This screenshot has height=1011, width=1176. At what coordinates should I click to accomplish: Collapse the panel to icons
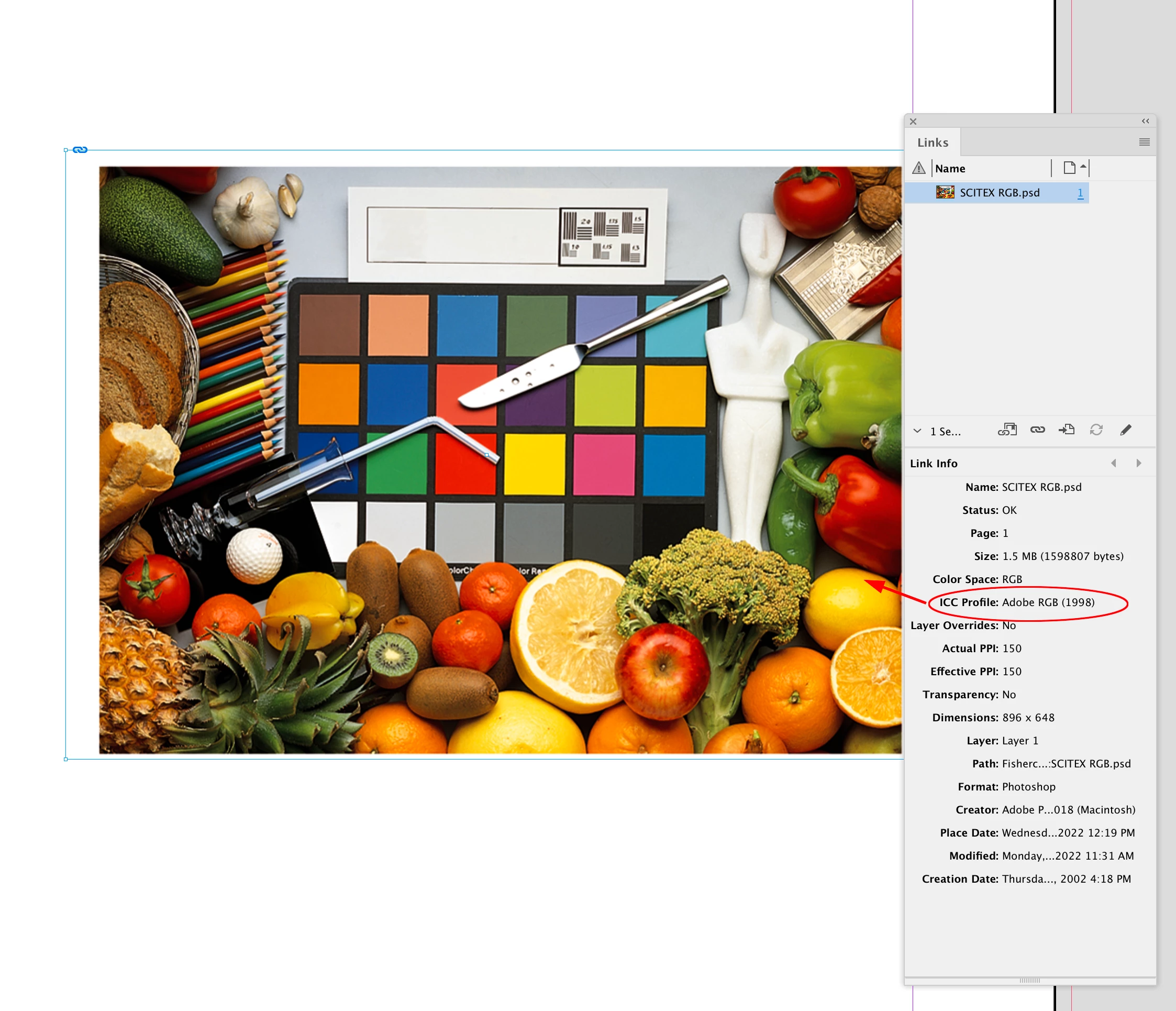[1145, 121]
